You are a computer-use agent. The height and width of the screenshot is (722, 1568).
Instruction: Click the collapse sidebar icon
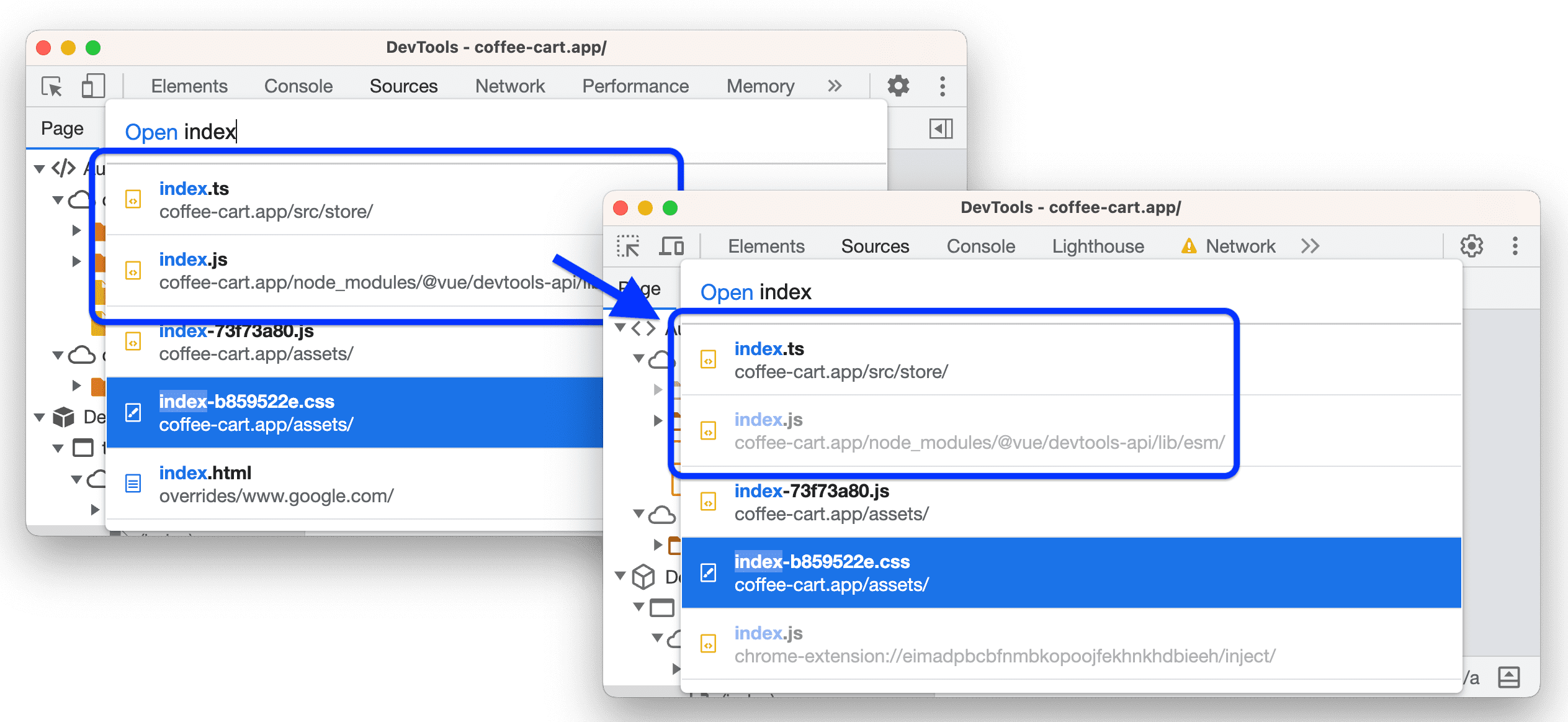[x=940, y=128]
